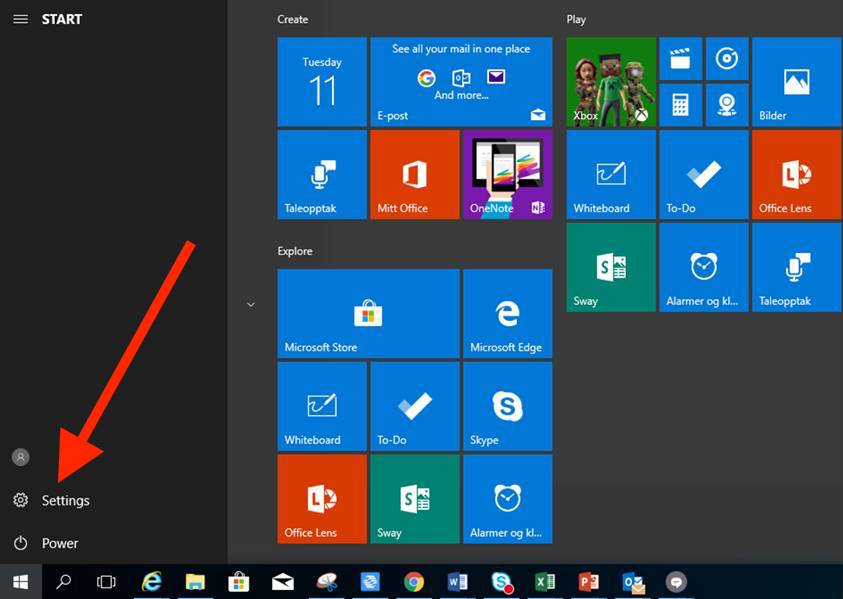The height and width of the screenshot is (599, 843).
Task: Launch the OneNote tile
Action: 507,174
